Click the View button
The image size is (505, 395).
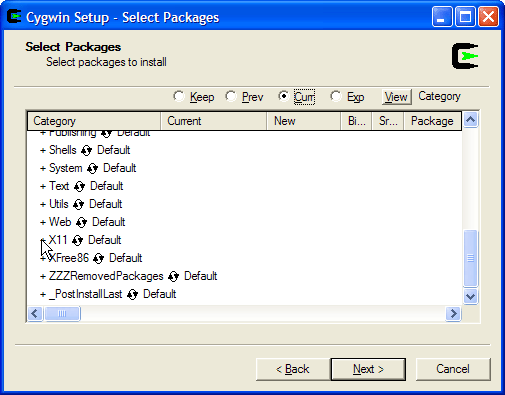[397, 97]
